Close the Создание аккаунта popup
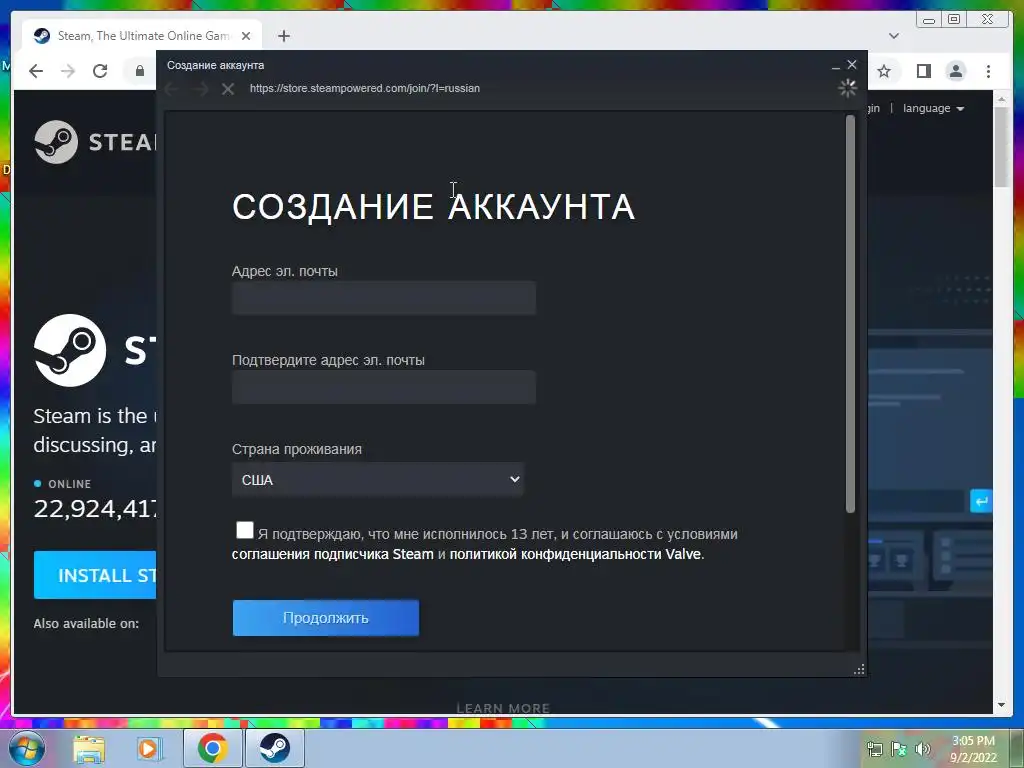1024x768 pixels. click(852, 64)
